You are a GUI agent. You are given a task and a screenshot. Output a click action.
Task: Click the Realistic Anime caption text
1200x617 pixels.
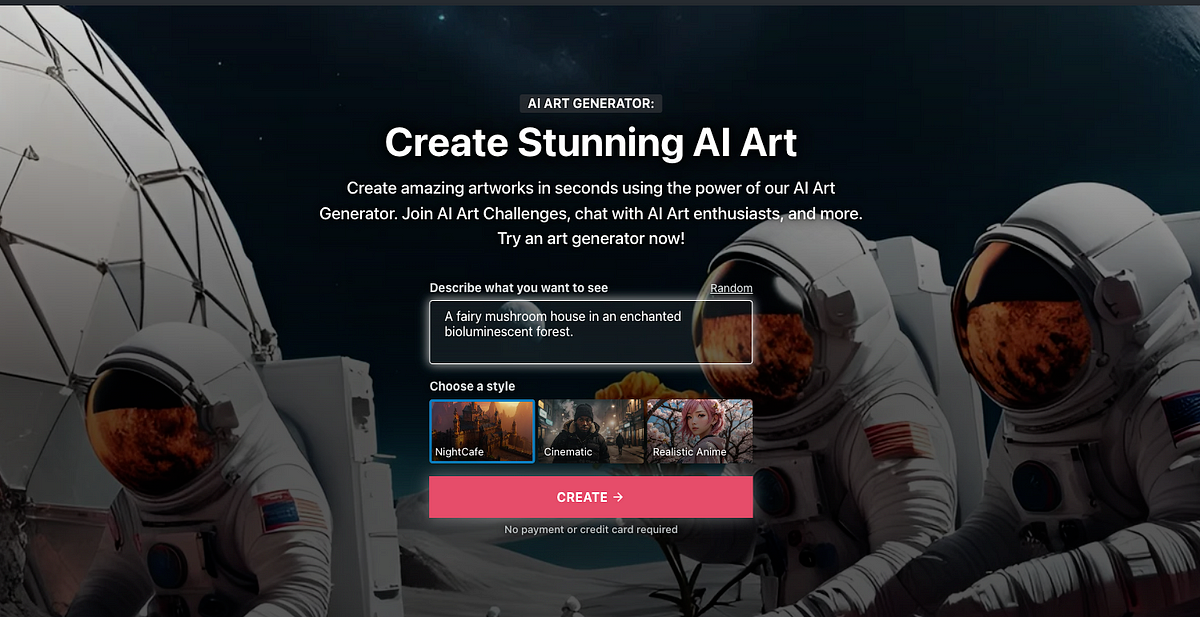[689, 452]
